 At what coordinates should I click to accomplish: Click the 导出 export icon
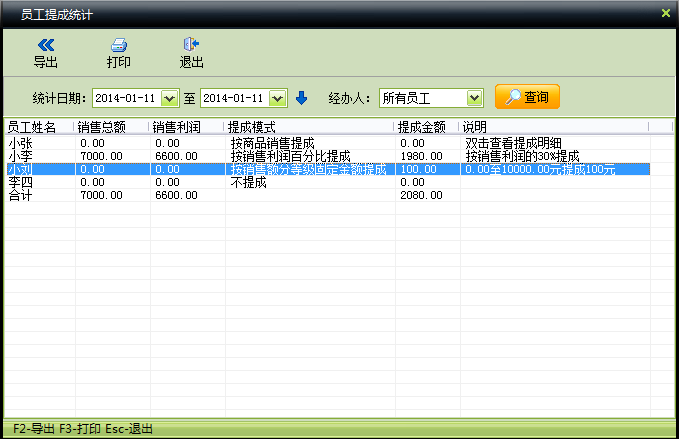pyautogui.click(x=46, y=45)
